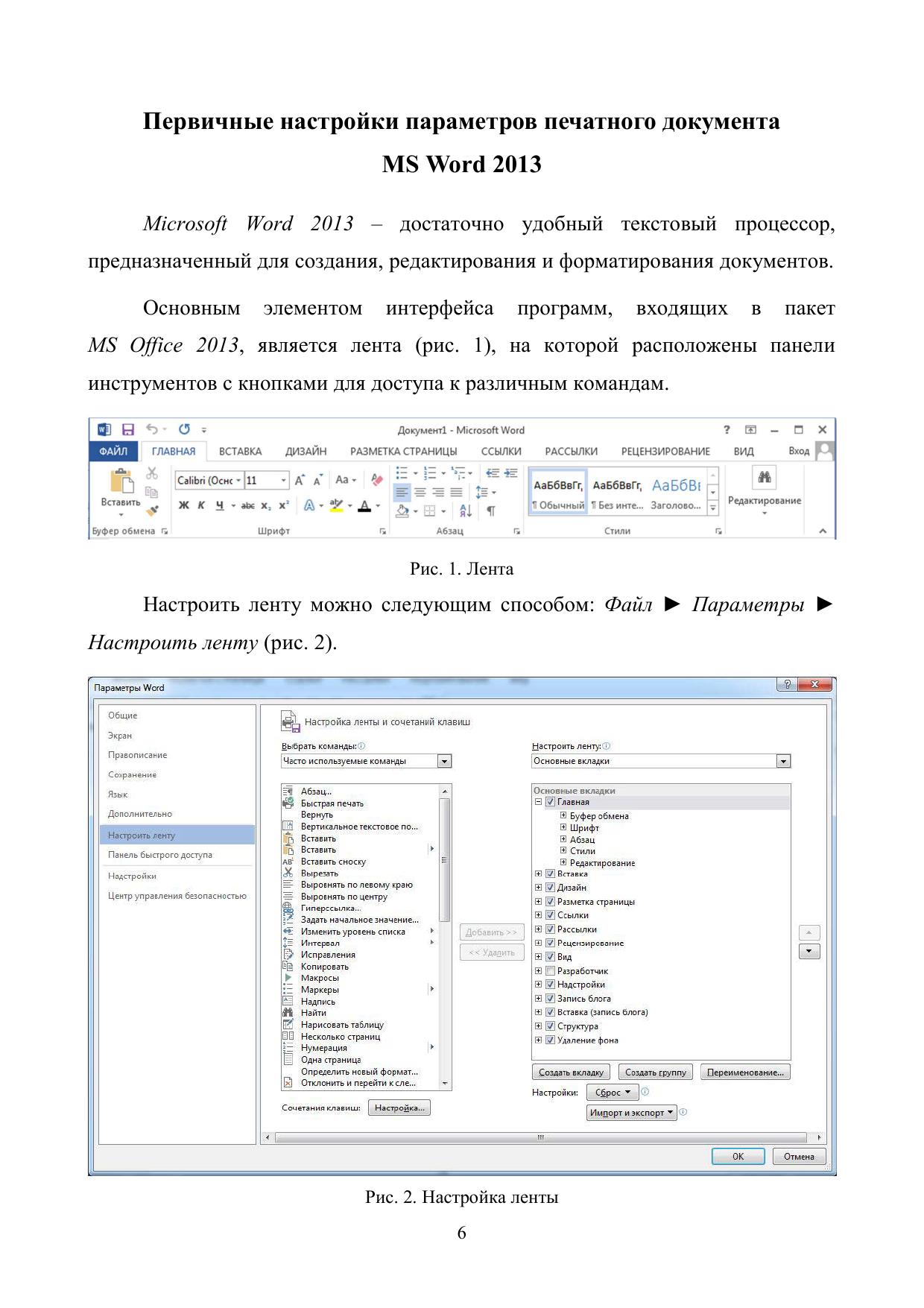
Task: Toggle bold with the Ж button
Action: [x=184, y=505]
